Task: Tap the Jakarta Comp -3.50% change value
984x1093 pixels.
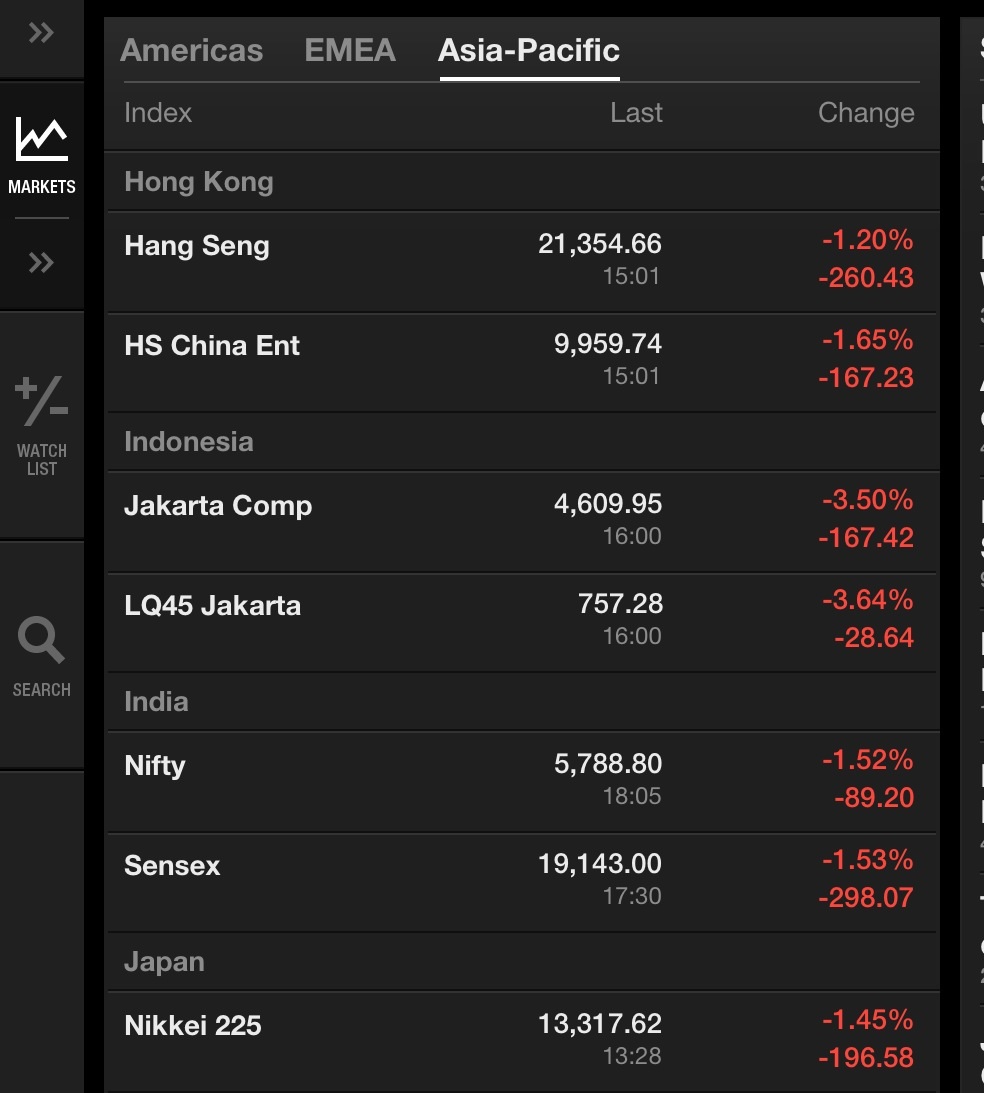Action: (x=867, y=500)
